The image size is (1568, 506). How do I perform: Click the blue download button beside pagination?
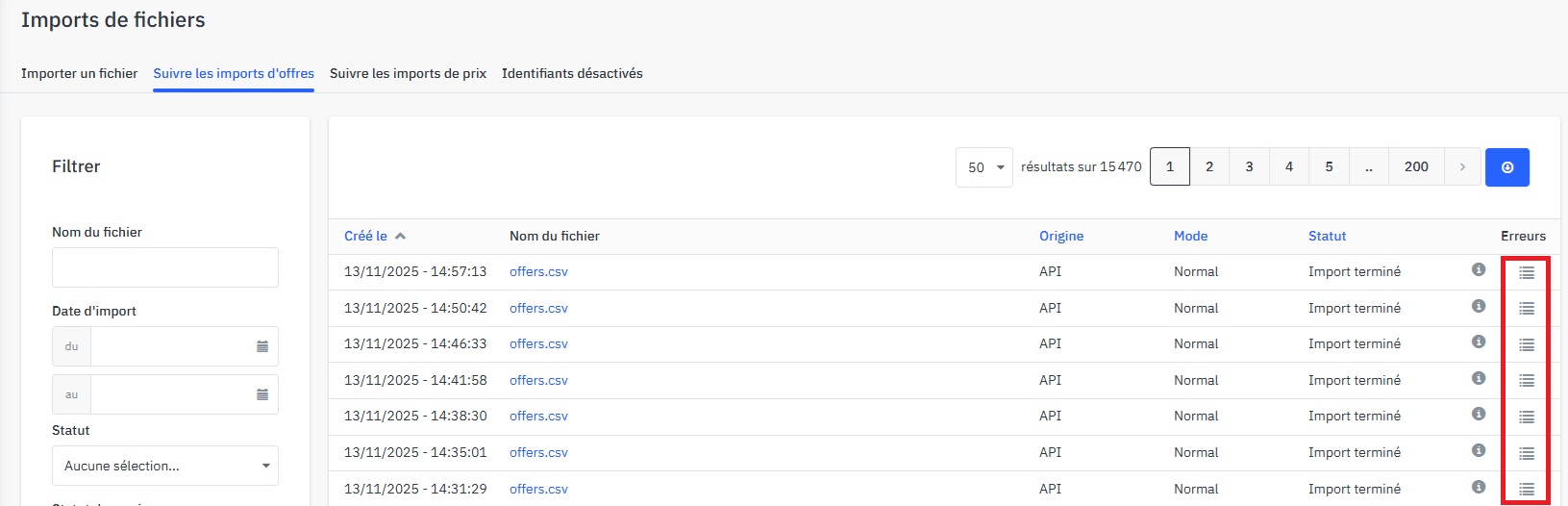(1506, 167)
